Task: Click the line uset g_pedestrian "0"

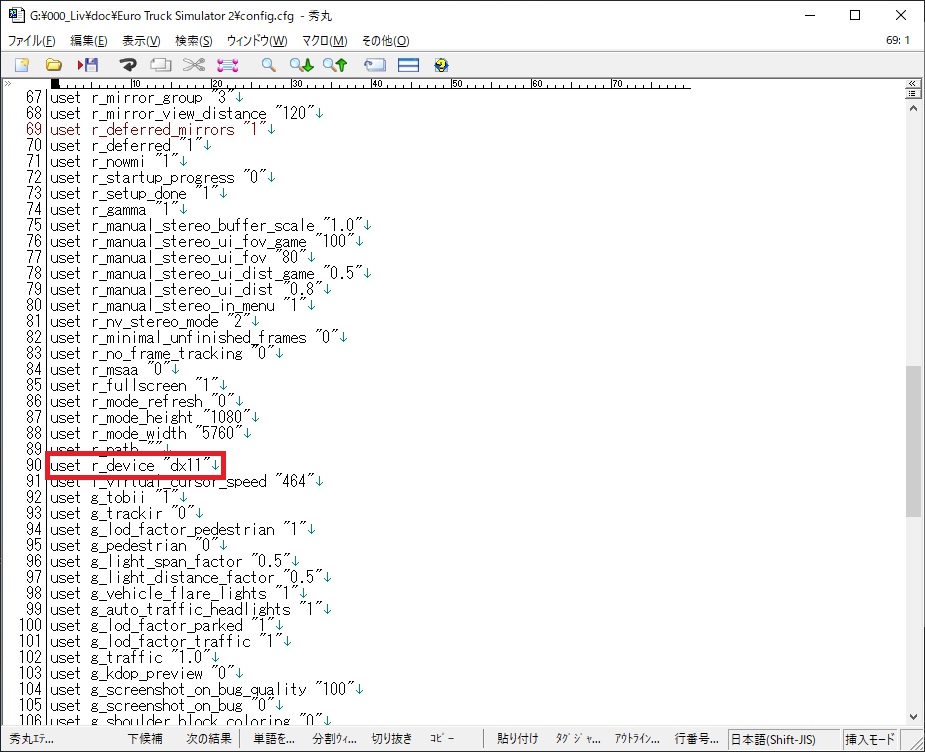Action: (139, 544)
